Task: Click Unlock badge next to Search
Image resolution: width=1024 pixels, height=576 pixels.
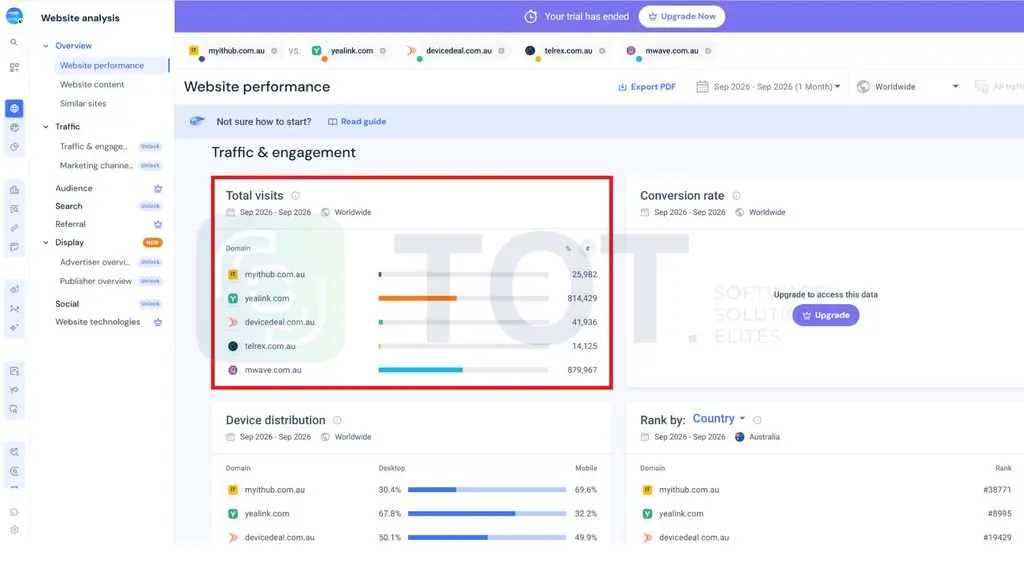Action: point(150,206)
